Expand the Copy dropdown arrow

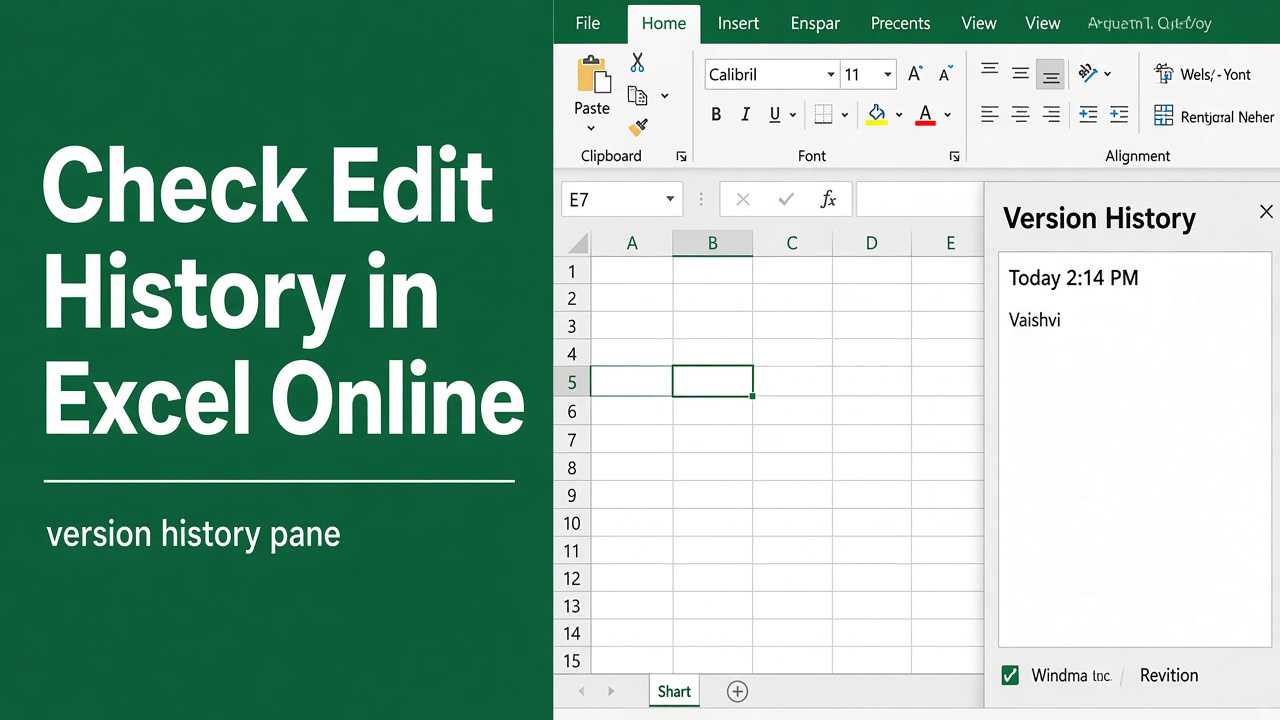(664, 96)
